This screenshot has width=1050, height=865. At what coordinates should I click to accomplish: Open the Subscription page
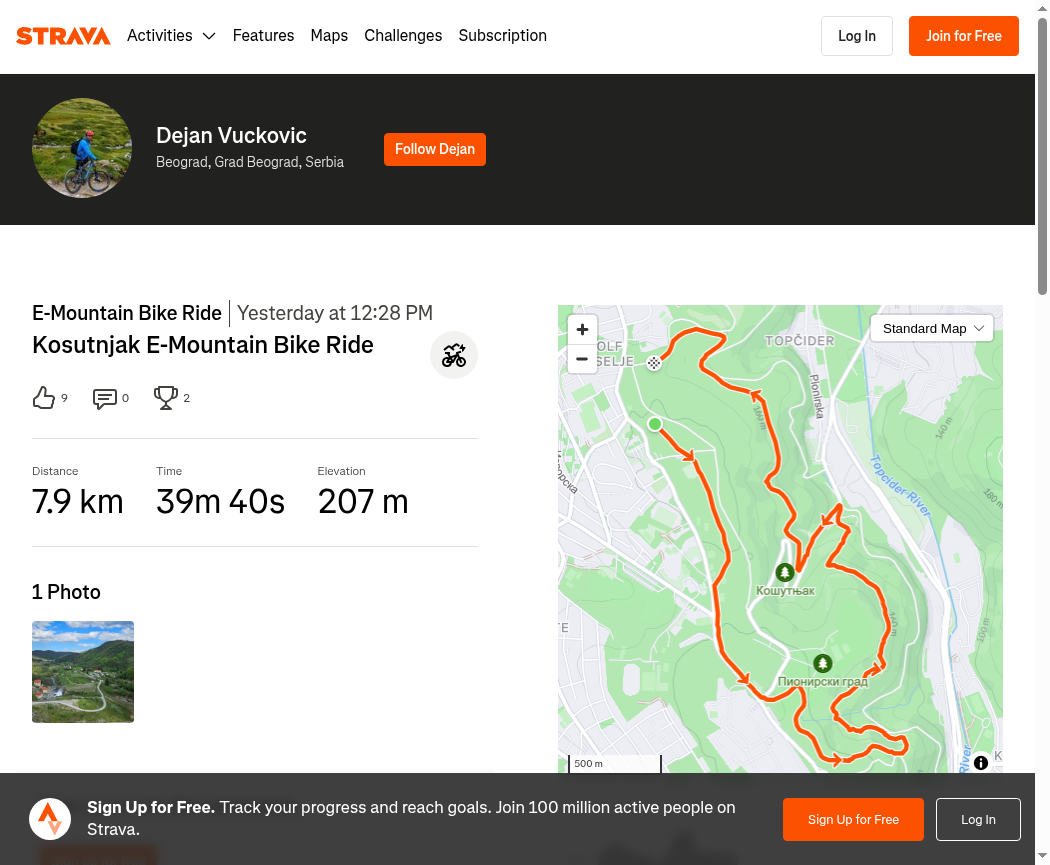pos(502,36)
